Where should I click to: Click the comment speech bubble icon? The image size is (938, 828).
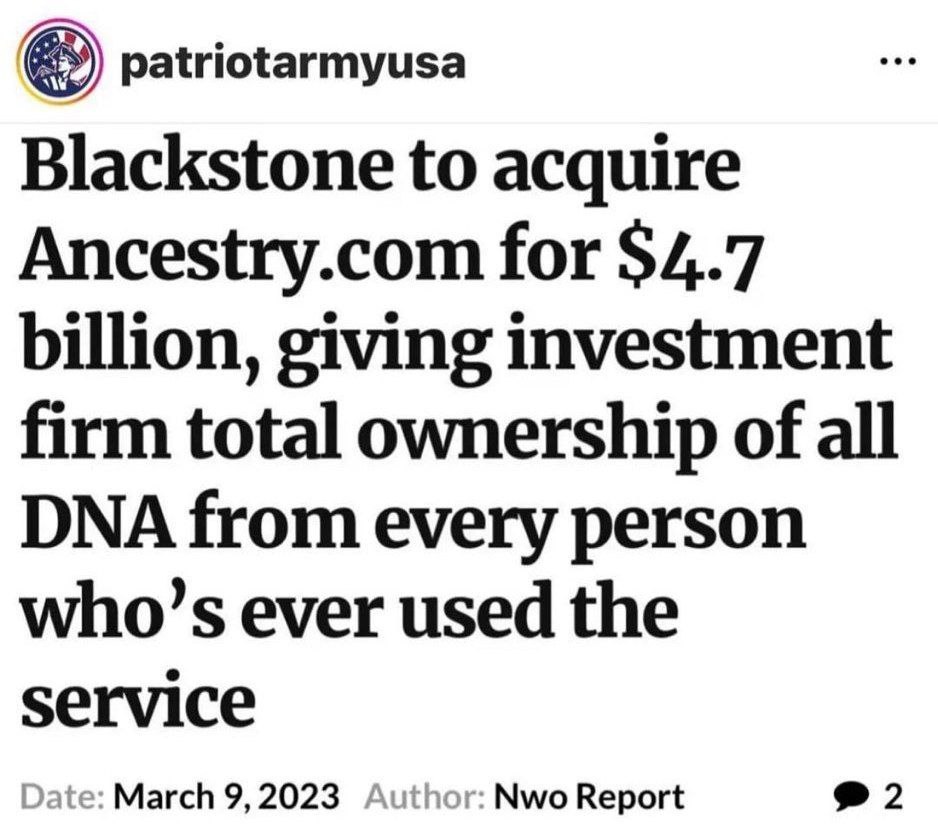[x=852, y=797]
